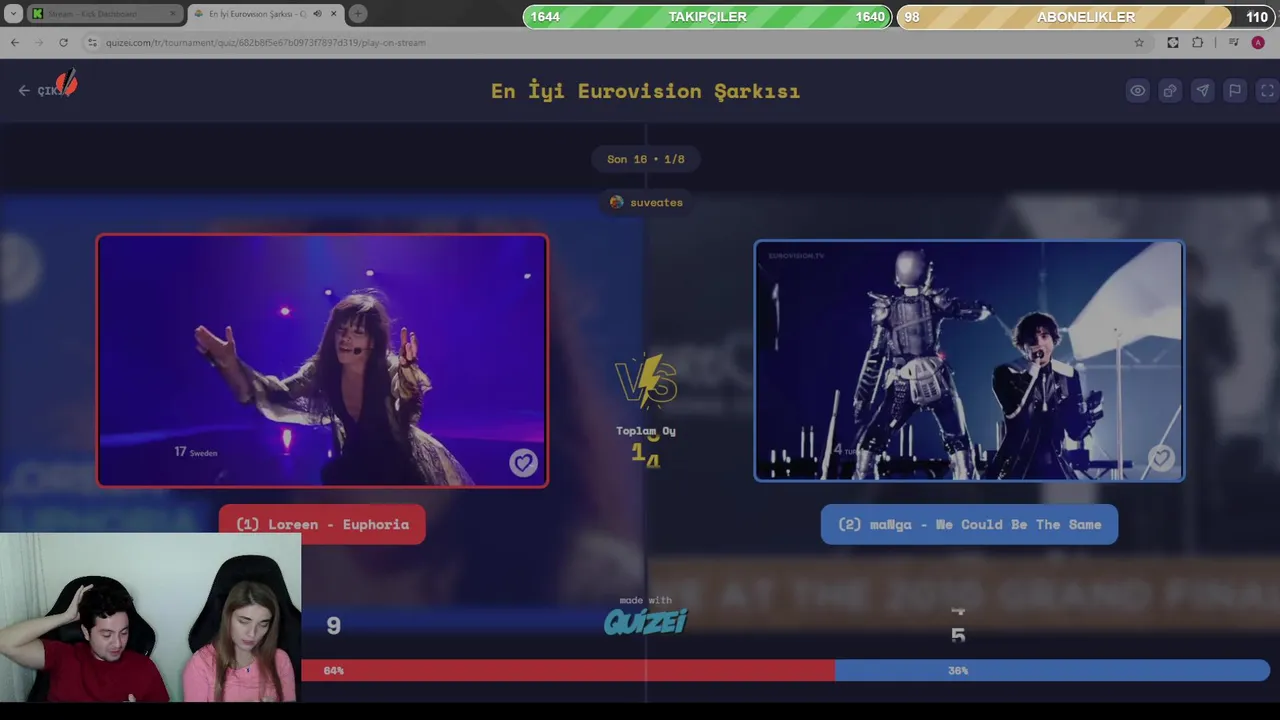
Task: Vote for Loreen - Euphoria button
Action: click(322, 524)
